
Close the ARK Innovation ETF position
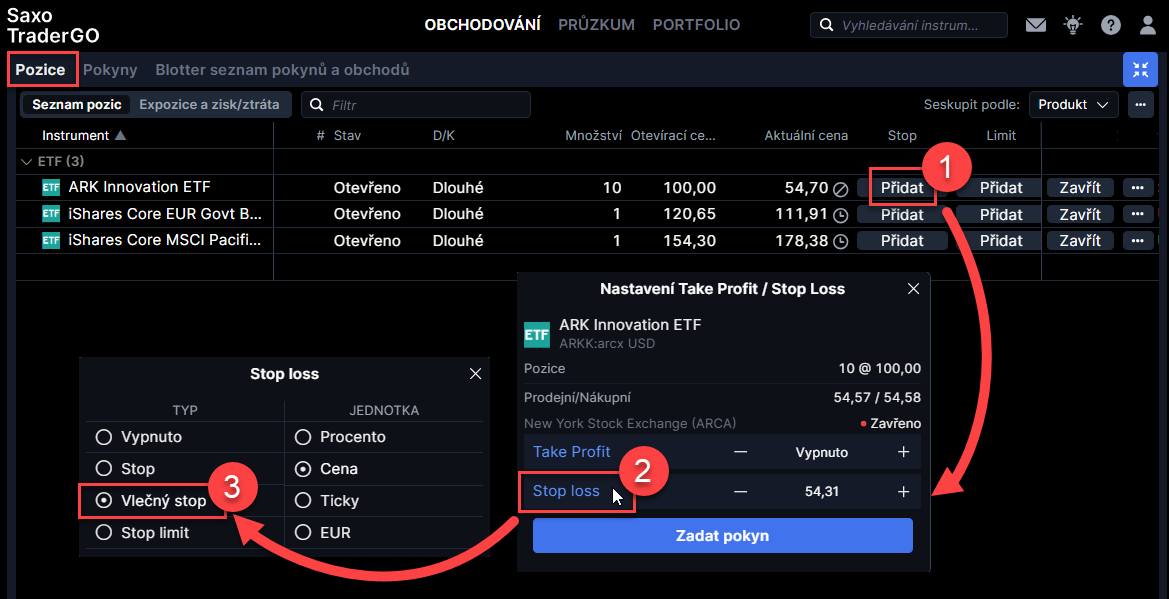(x=1080, y=187)
